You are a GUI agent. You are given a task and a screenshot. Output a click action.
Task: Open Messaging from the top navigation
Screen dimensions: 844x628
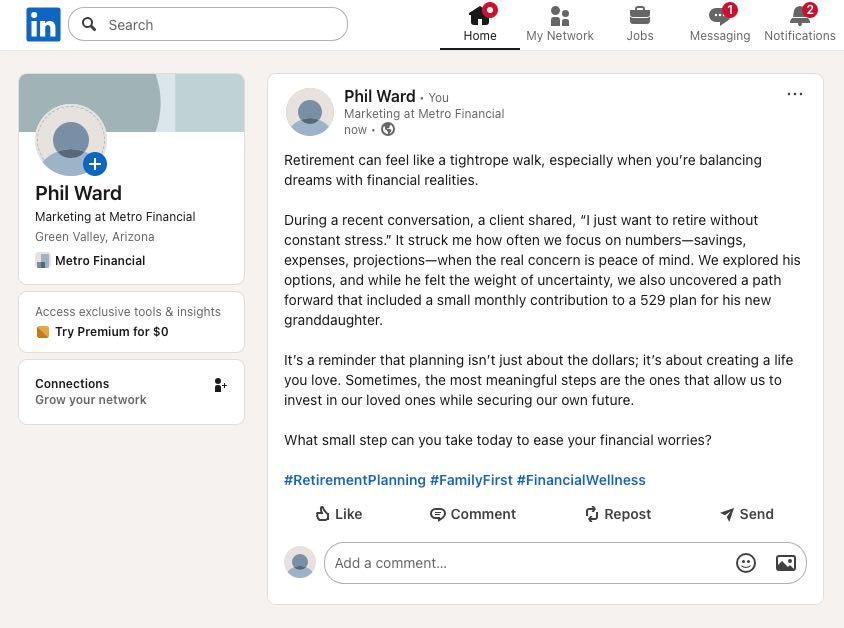click(719, 24)
